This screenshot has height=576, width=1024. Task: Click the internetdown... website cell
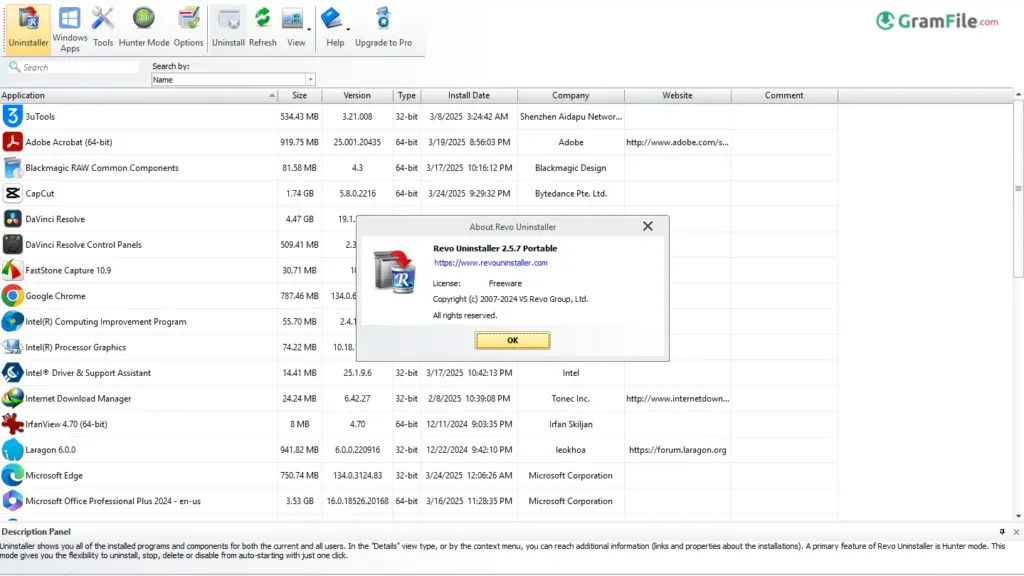[x=677, y=398]
